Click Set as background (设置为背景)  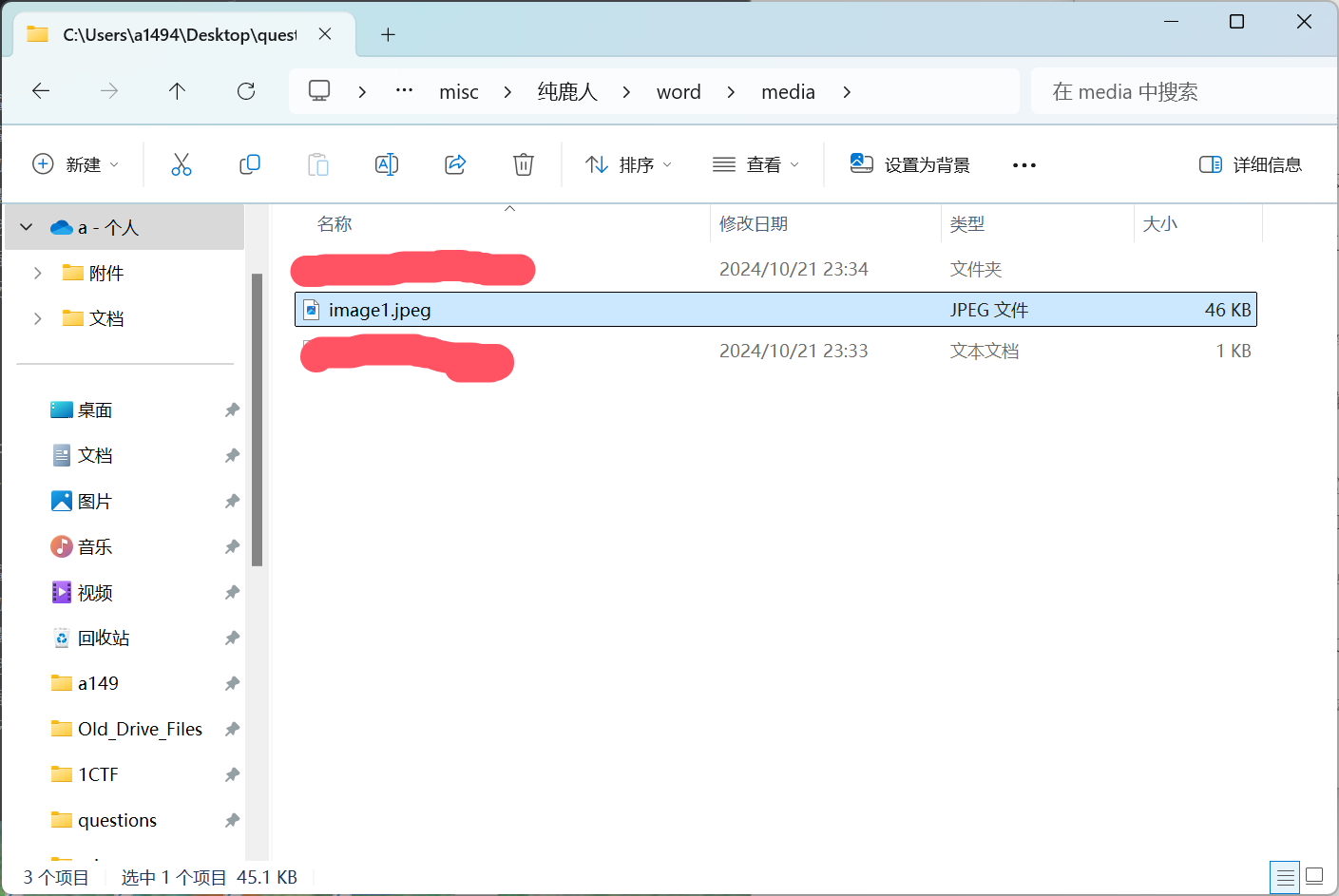910,164
